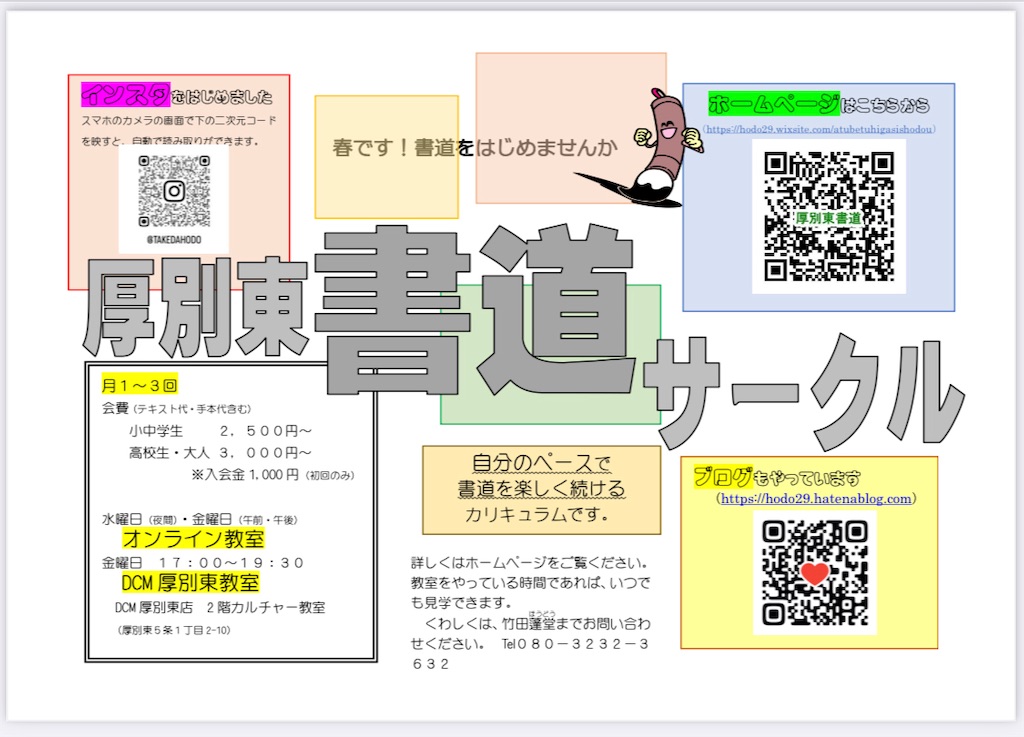Click the 'カリキュラムです。' line

(537, 514)
